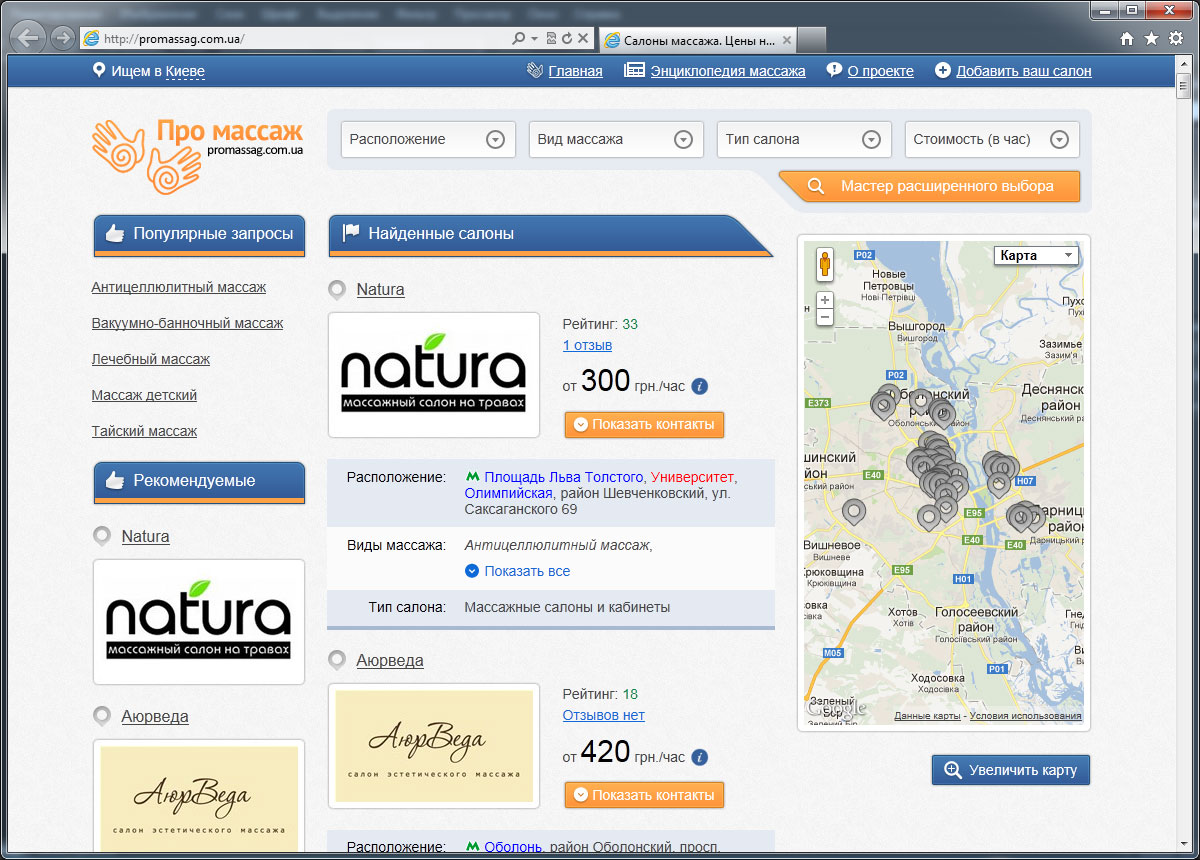
Task: Select the radio marker beside Natura in results
Action: point(338,290)
